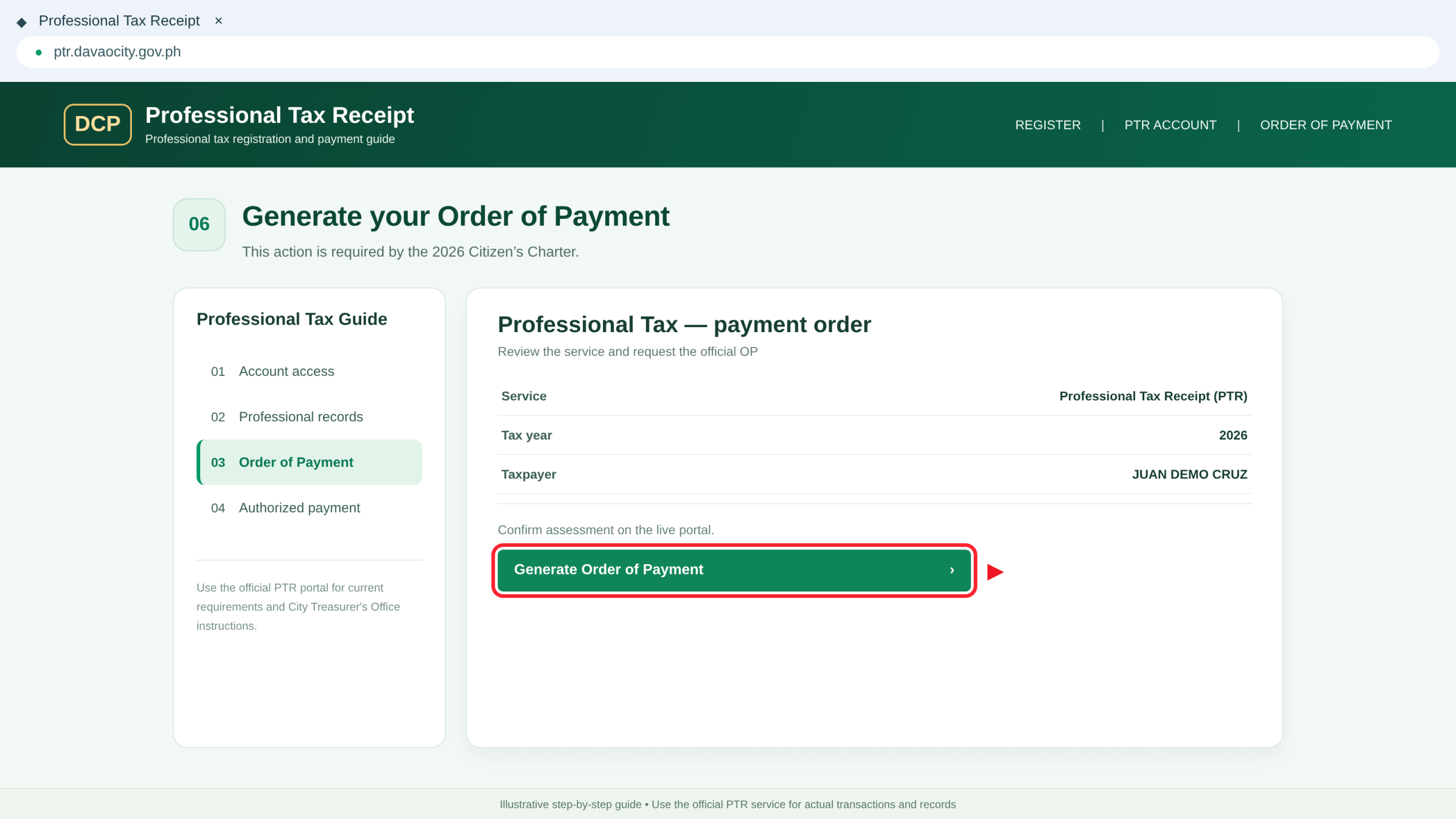Click the 'Service' row label
1456x819 pixels.
coord(524,396)
